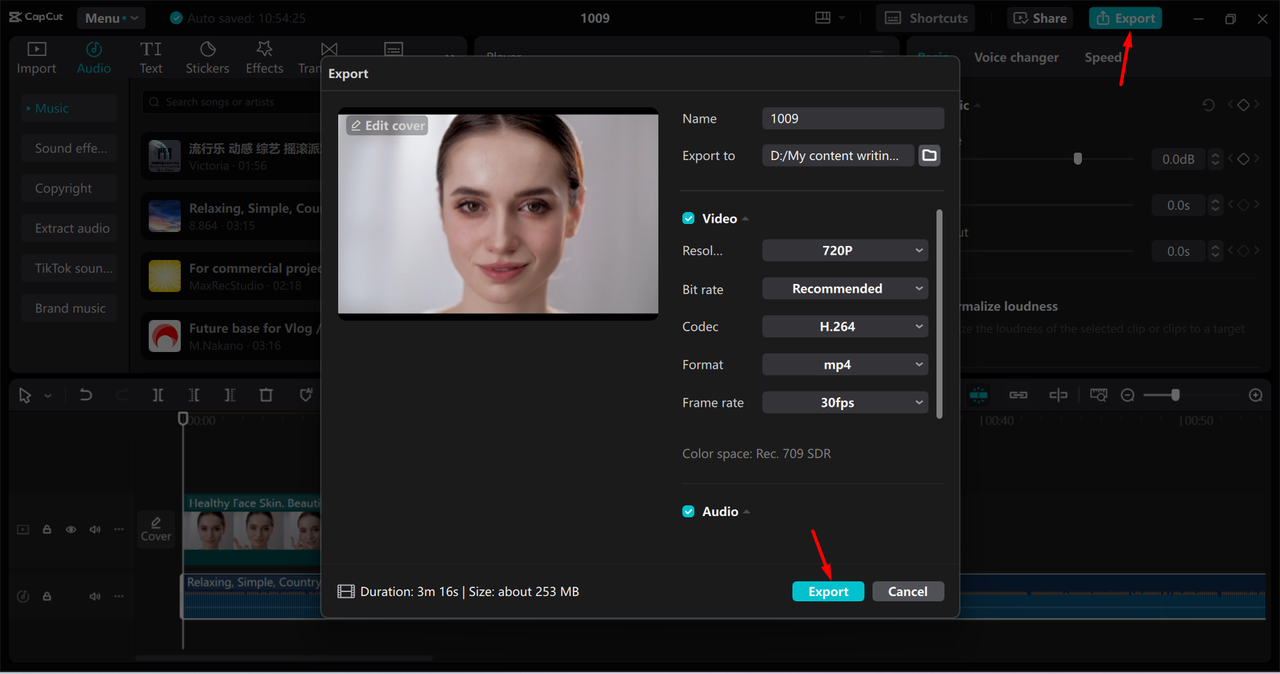Click the delete-right trim icon
This screenshot has width=1280, height=674.
(230, 395)
